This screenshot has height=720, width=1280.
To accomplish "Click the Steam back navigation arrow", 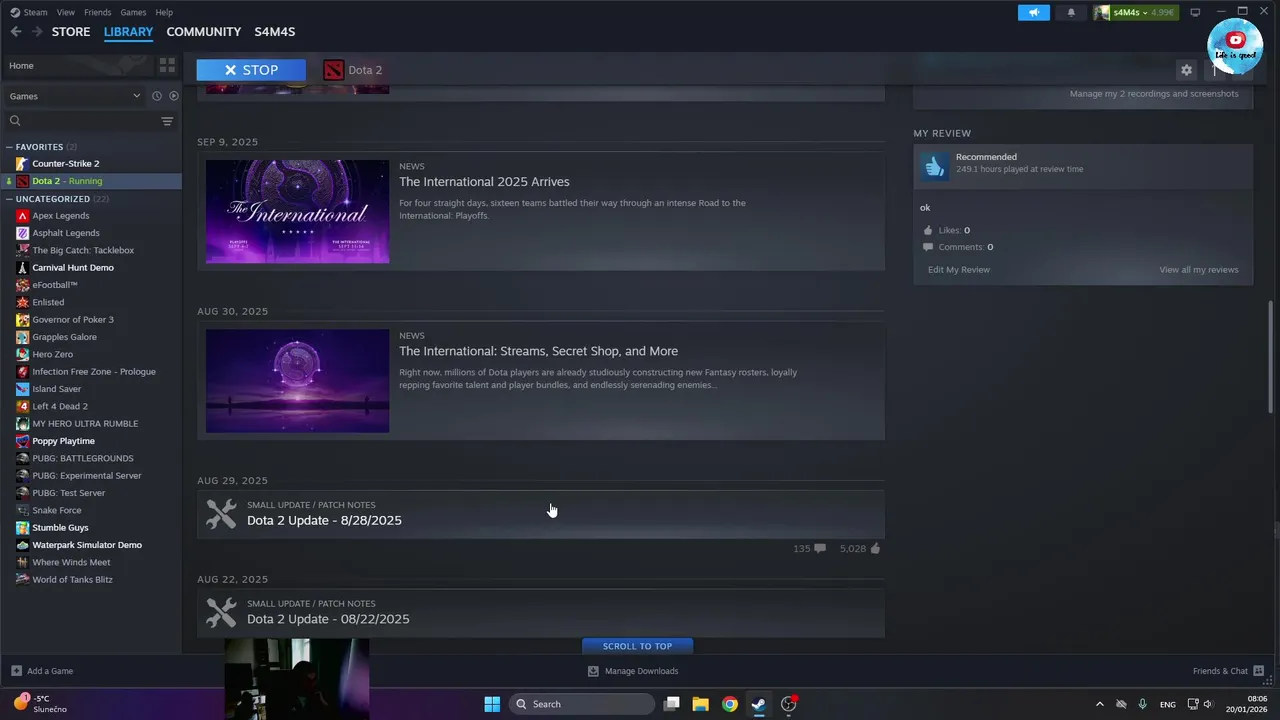I will [x=16, y=32].
